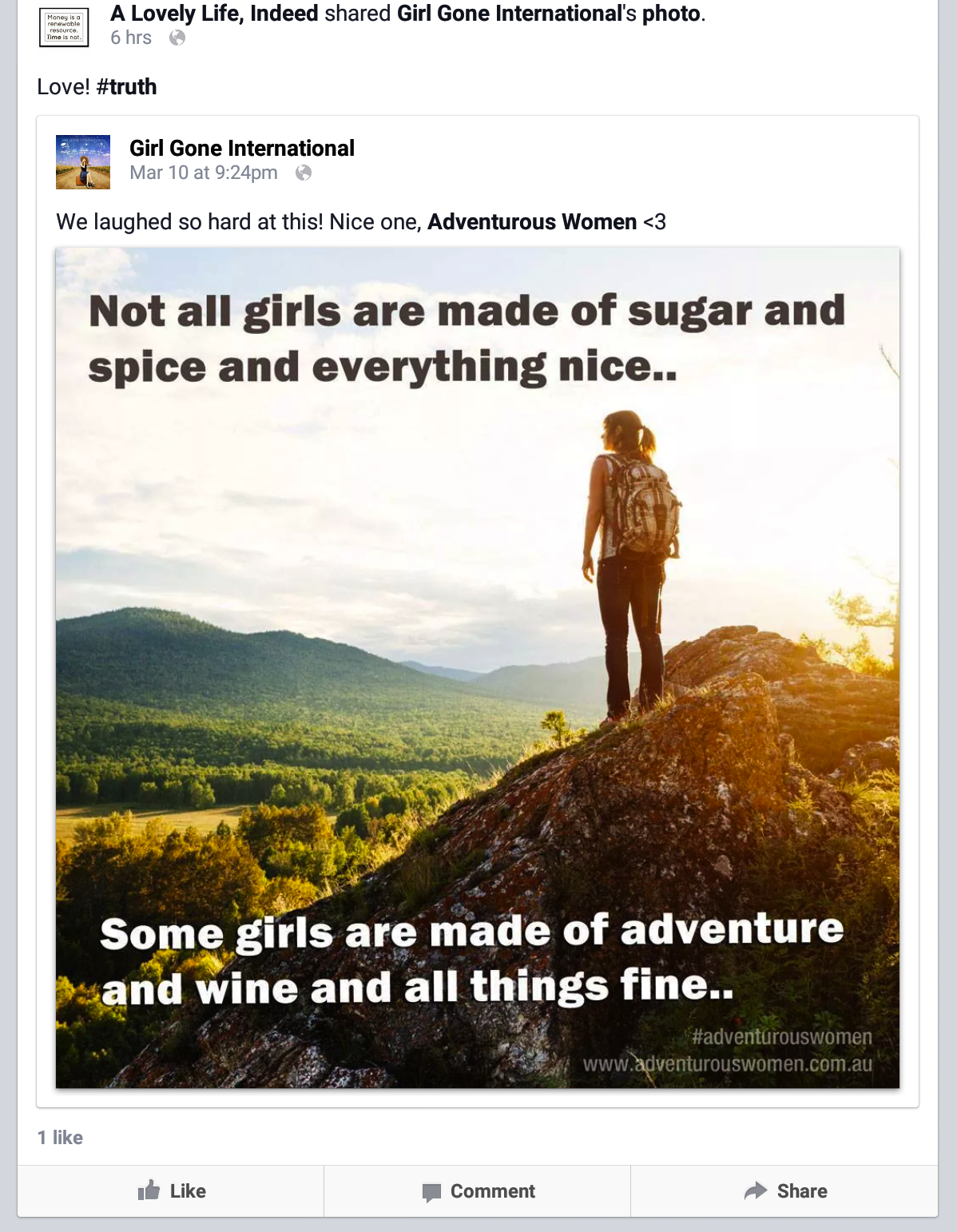
Task: Open the A Lovely Life, Indeed page link
Action: [x=214, y=14]
